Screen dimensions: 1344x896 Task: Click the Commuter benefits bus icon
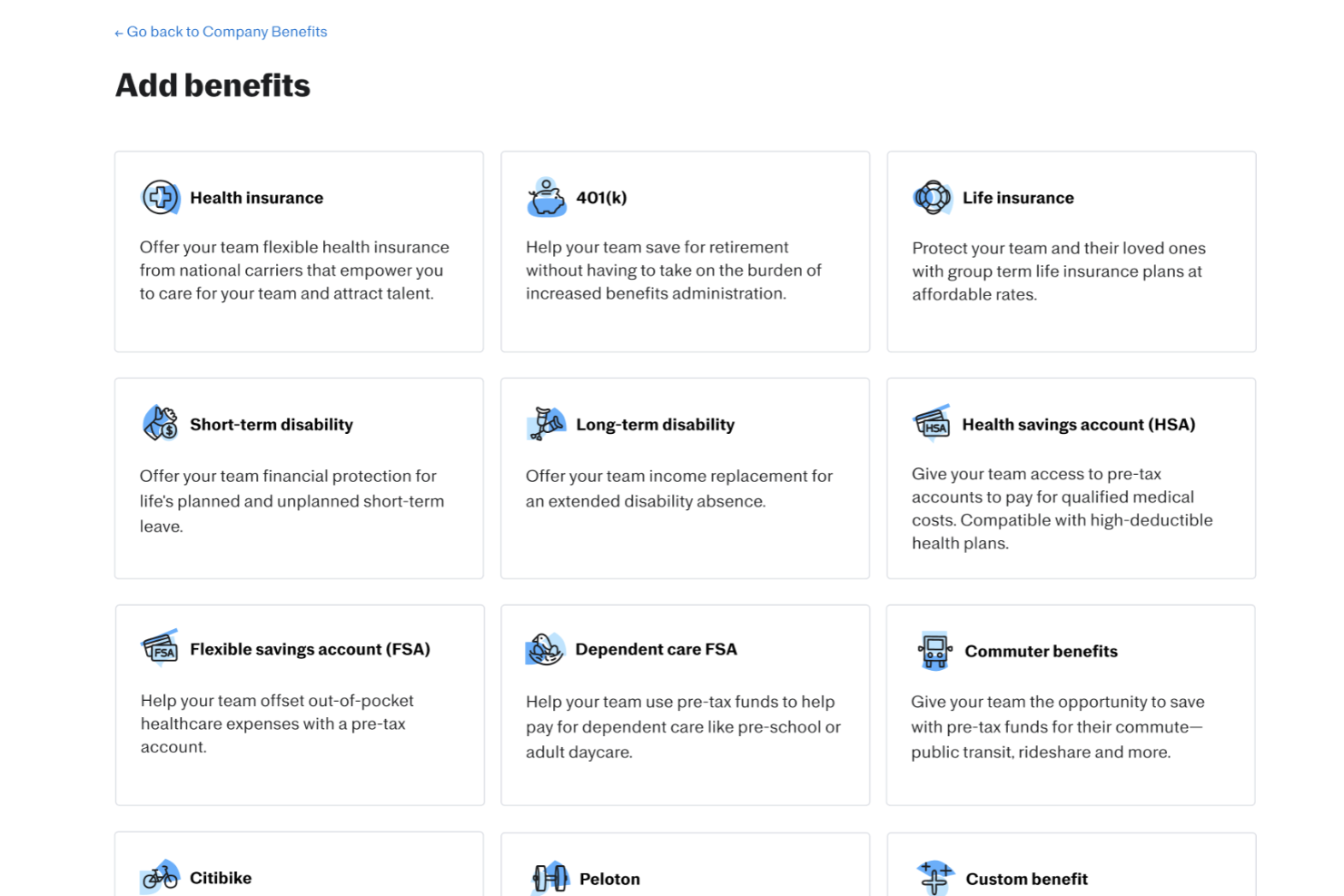(x=933, y=650)
